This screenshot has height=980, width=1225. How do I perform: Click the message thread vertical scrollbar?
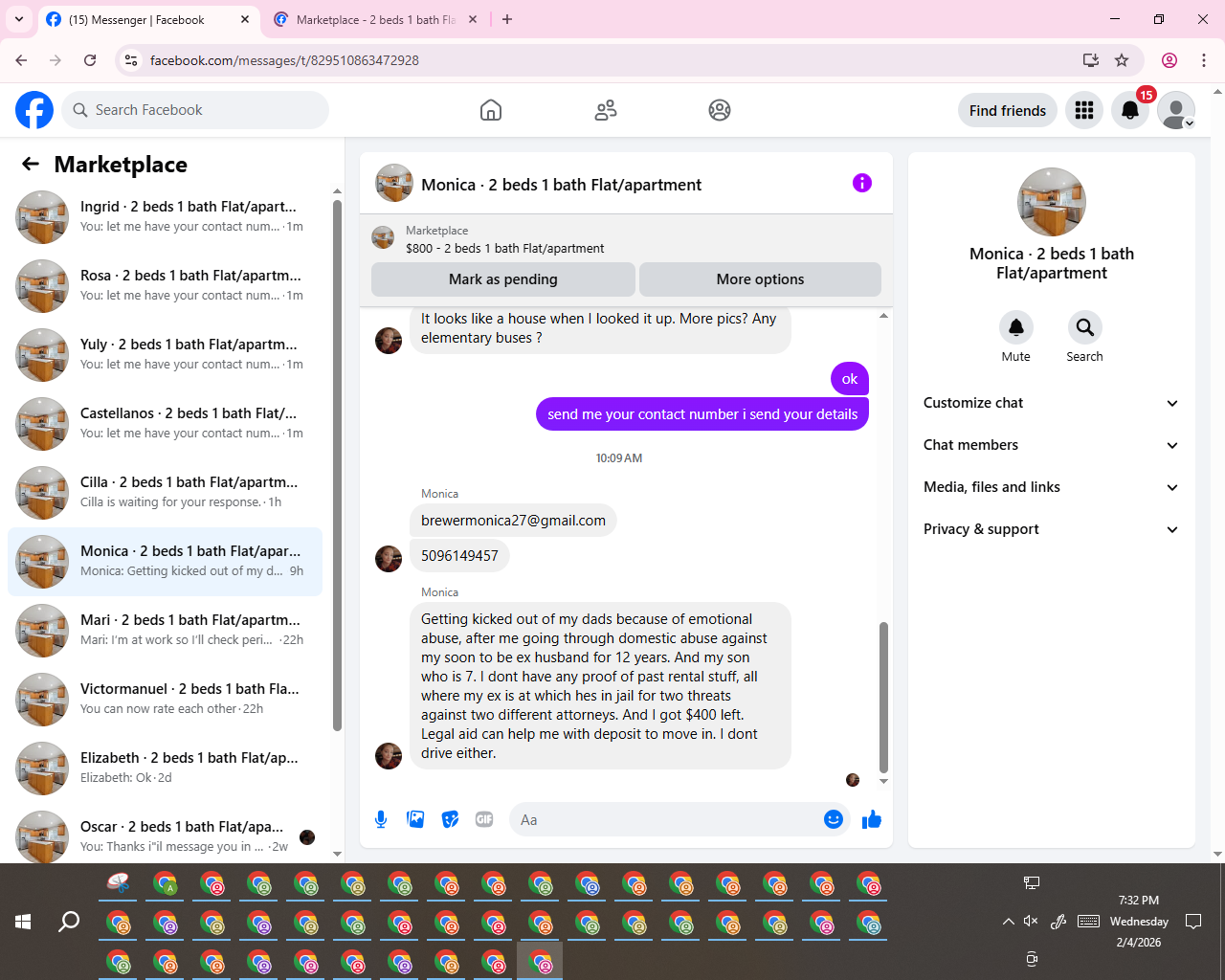click(x=883, y=698)
